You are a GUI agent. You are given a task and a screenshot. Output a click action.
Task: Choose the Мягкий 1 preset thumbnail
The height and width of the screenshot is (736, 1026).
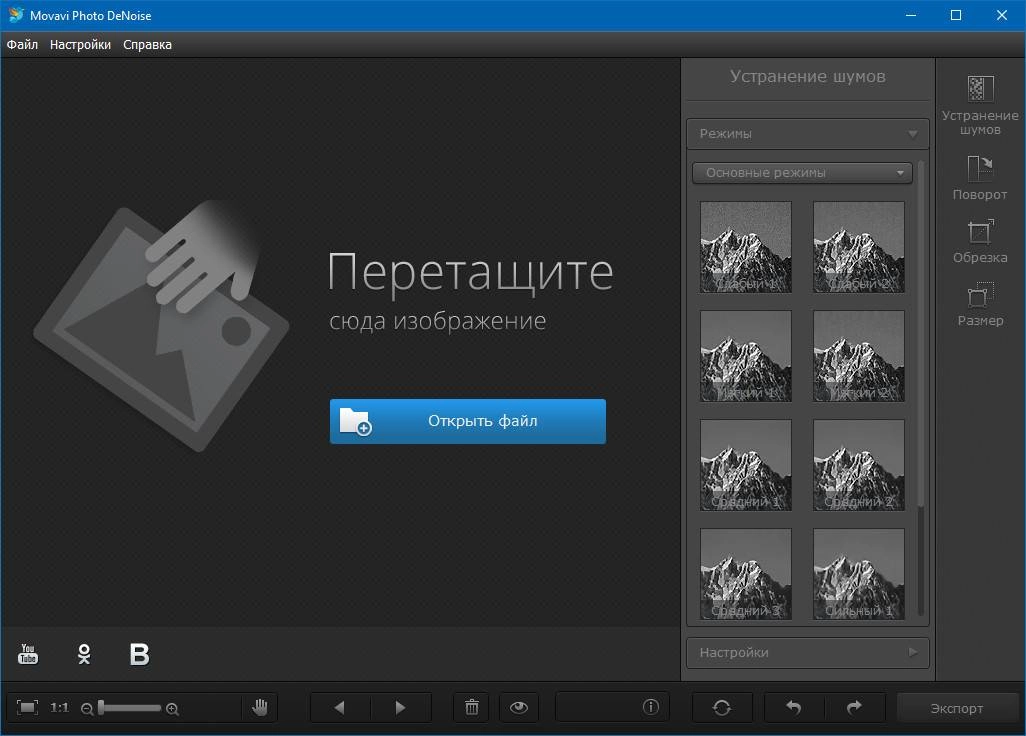[x=746, y=356]
